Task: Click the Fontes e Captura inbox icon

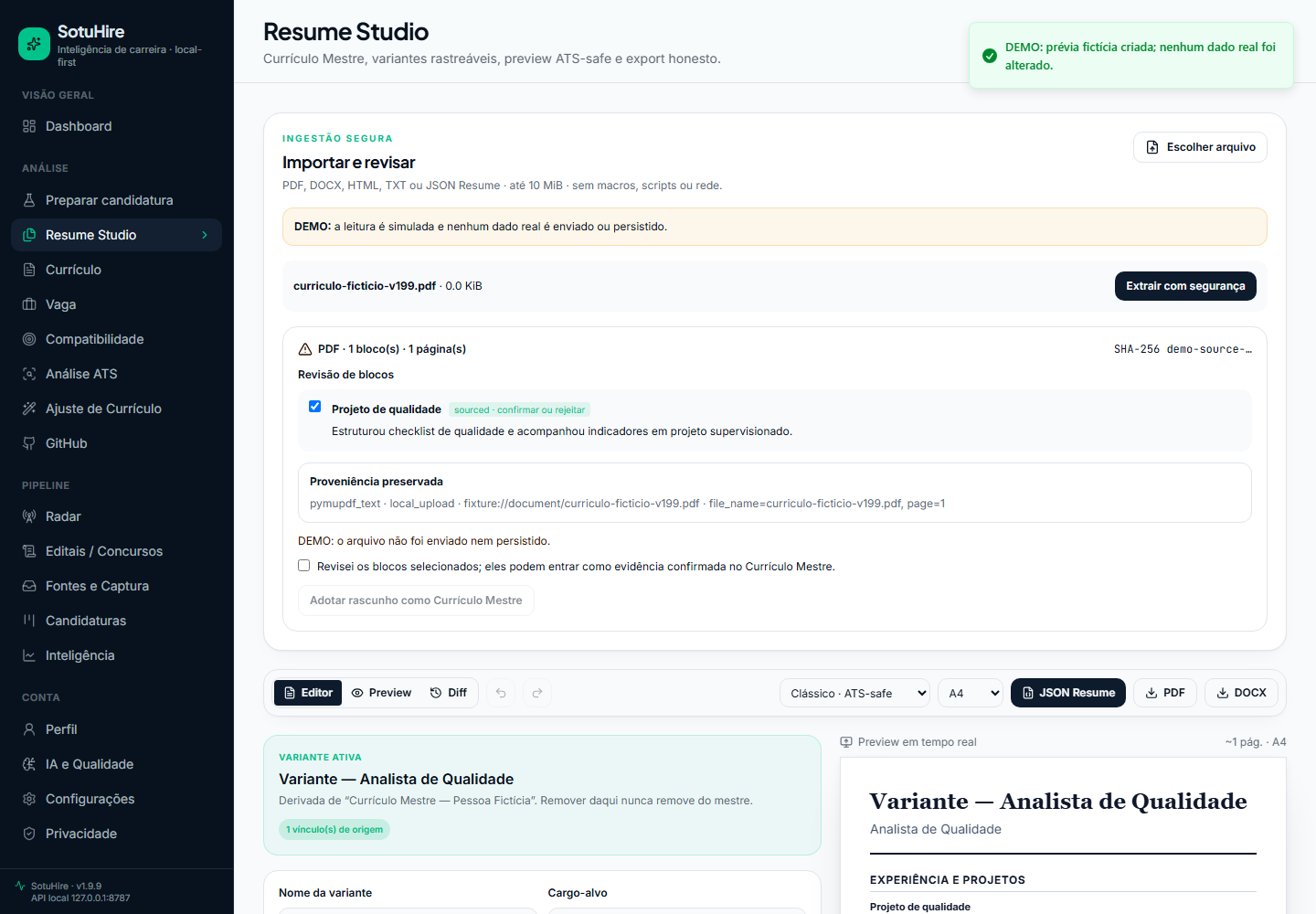Action: coord(29,586)
